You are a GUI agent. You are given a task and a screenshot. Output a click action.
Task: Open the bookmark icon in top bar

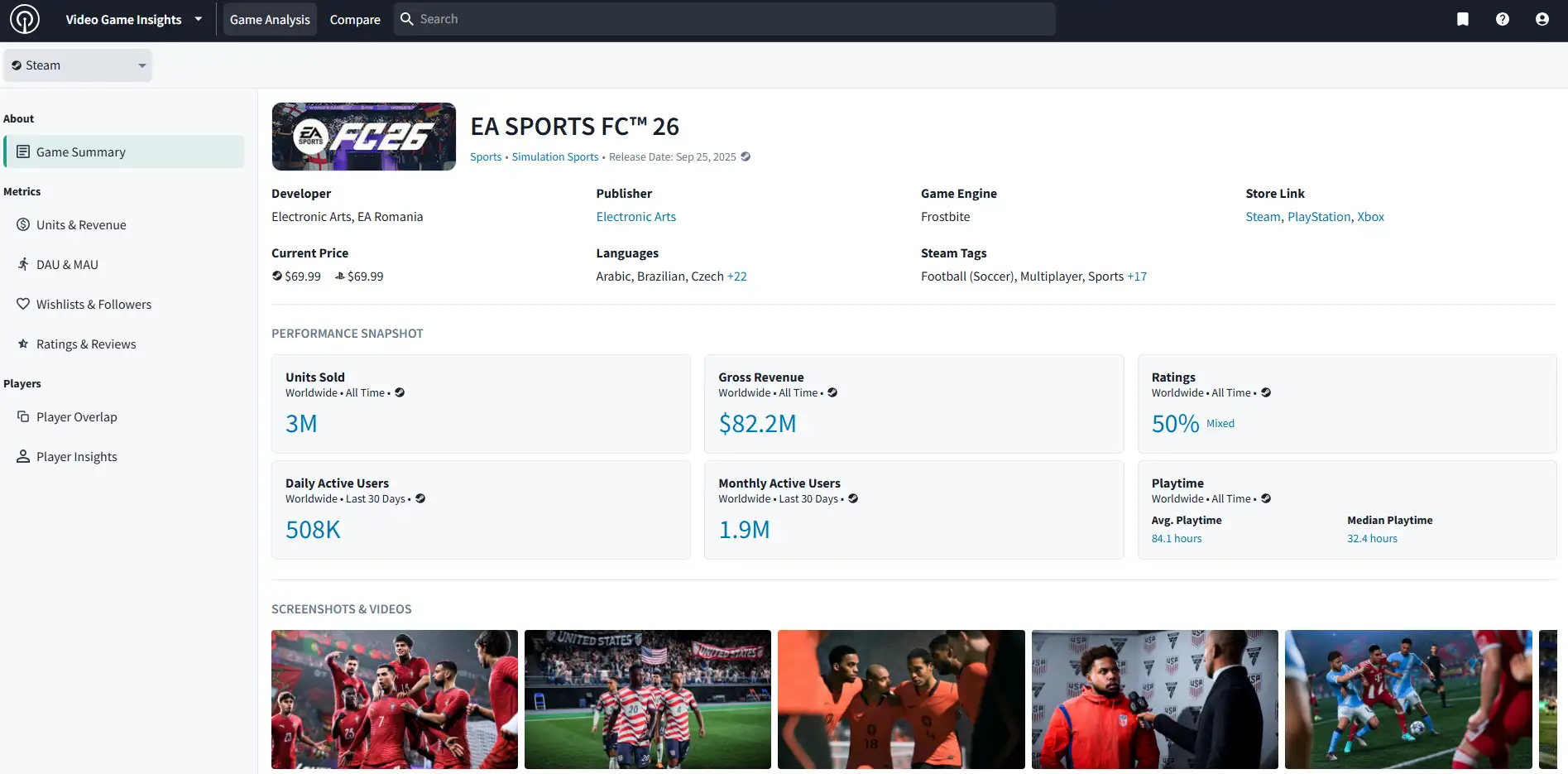[1463, 19]
